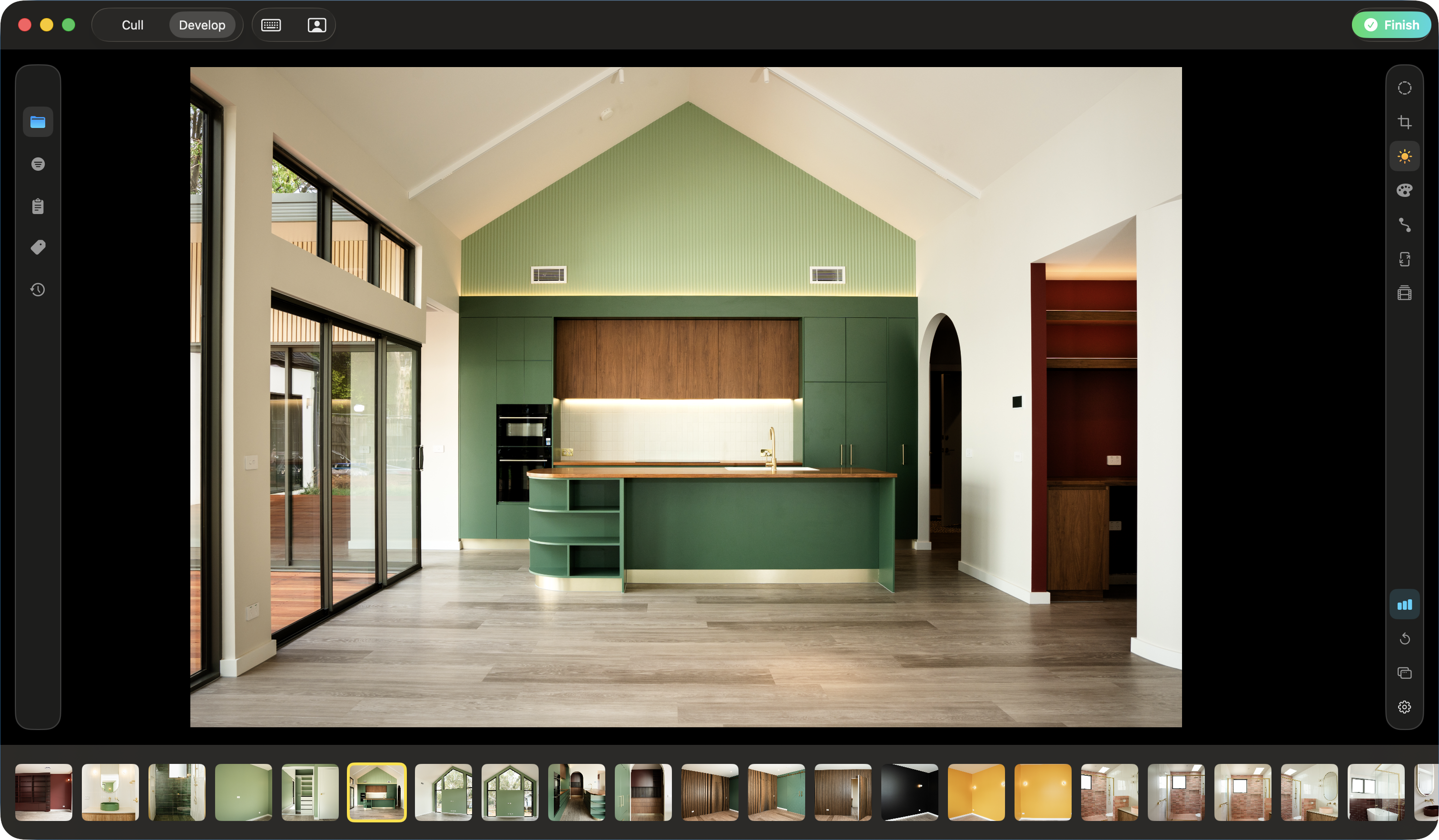Switch to the Cull tab

[132, 25]
